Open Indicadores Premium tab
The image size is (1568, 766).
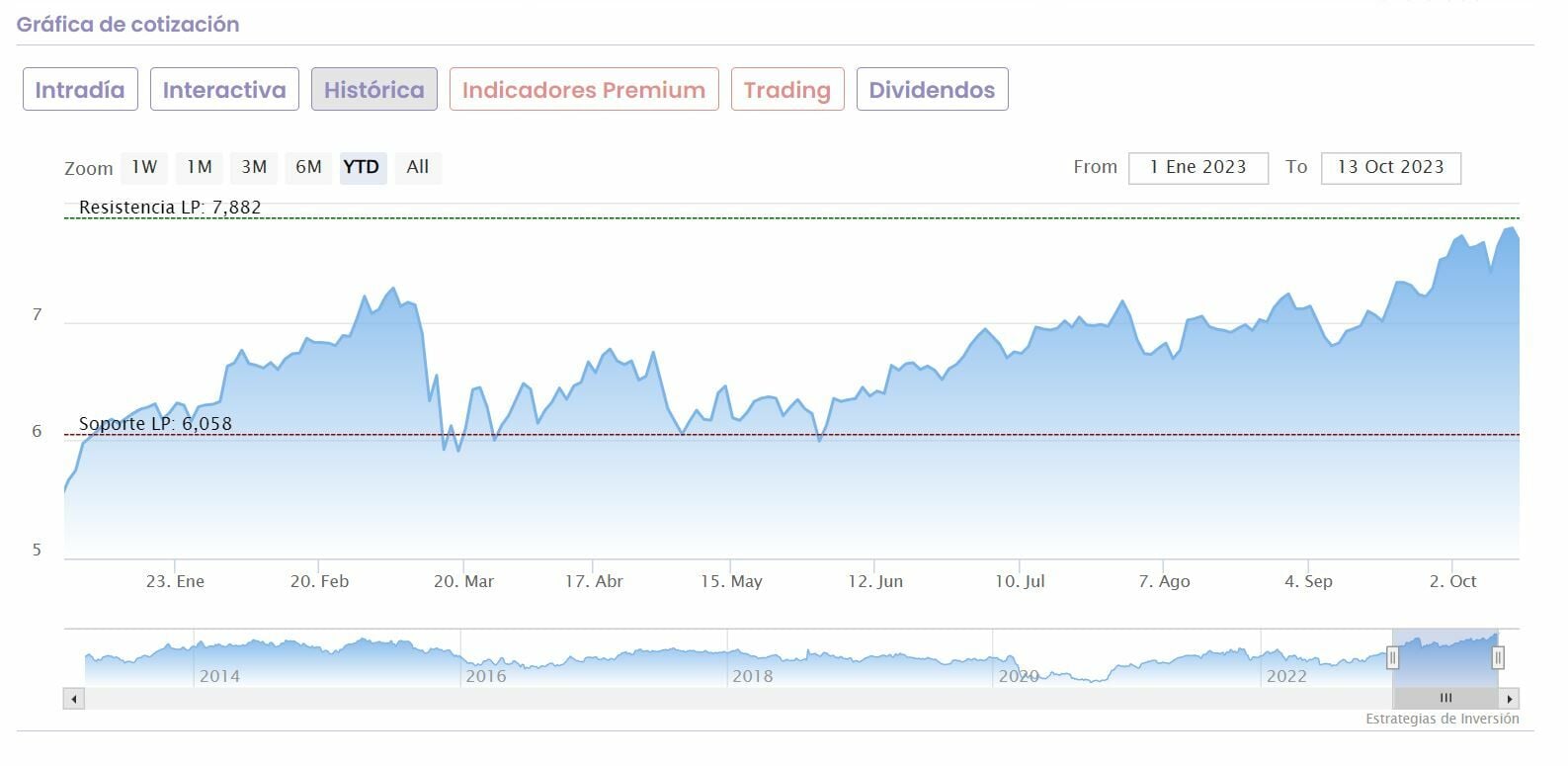pyautogui.click(x=584, y=90)
